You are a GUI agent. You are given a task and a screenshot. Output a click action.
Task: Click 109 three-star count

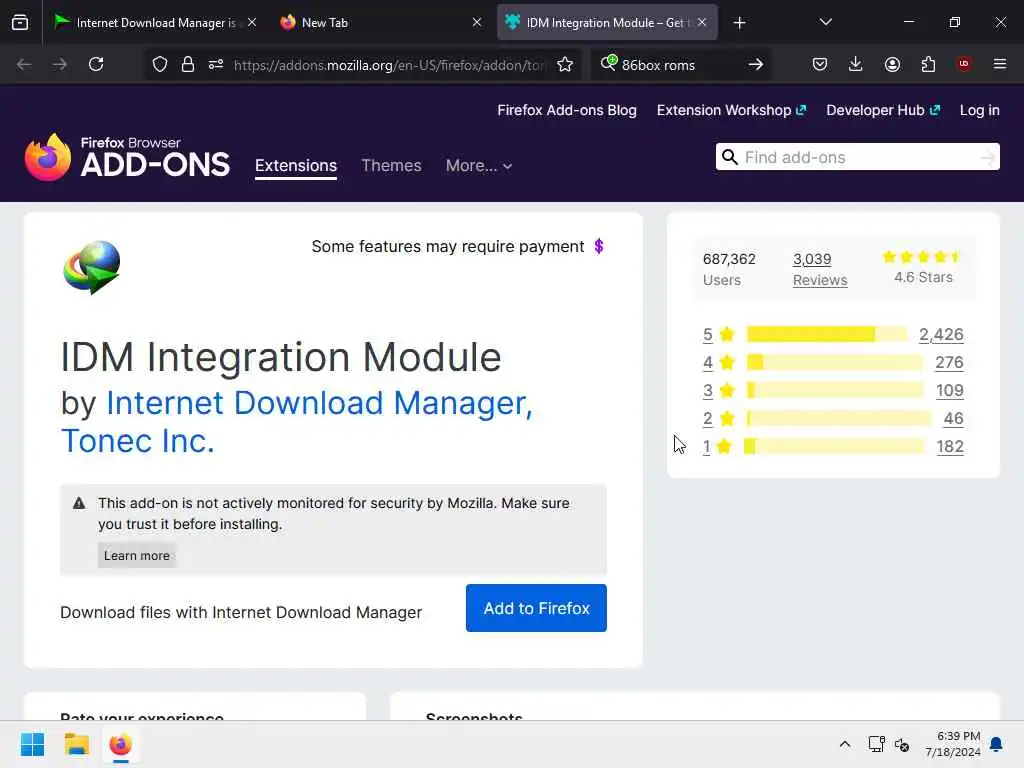coord(950,391)
